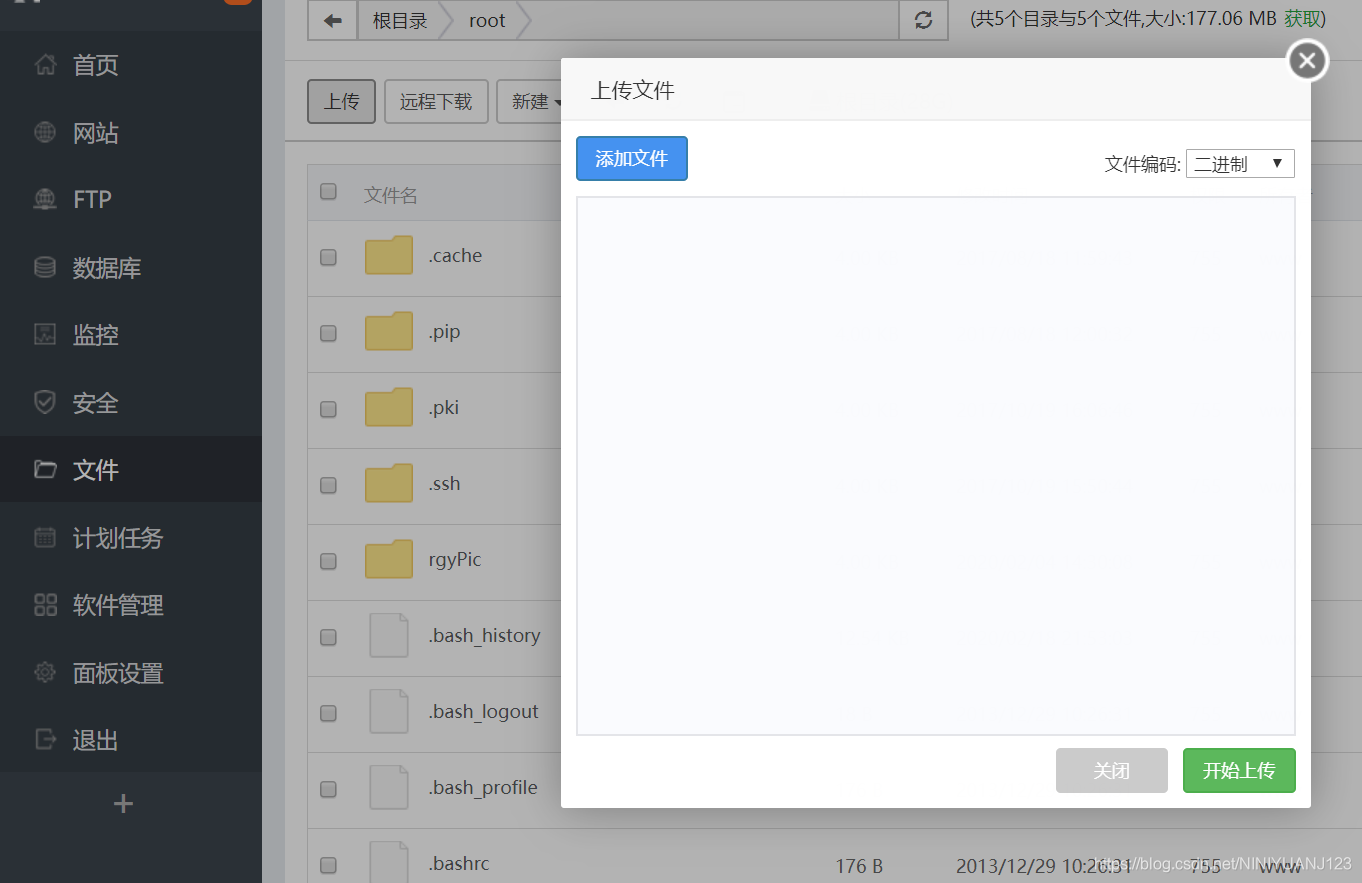Screen dimensions: 1362x883
Task: Check the .bashrc row checkbox
Action: pos(328,865)
